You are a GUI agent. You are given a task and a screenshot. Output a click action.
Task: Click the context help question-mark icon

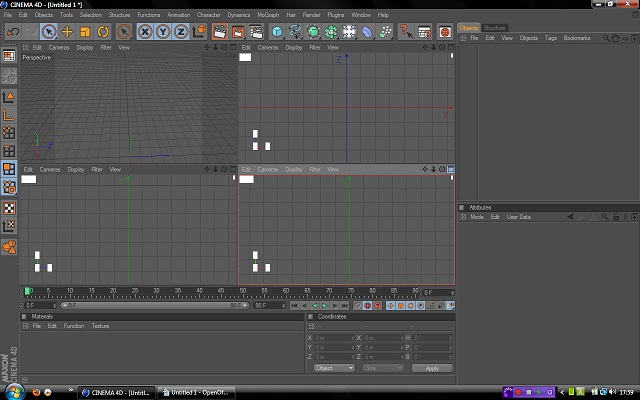pyautogui.click(x=406, y=31)
